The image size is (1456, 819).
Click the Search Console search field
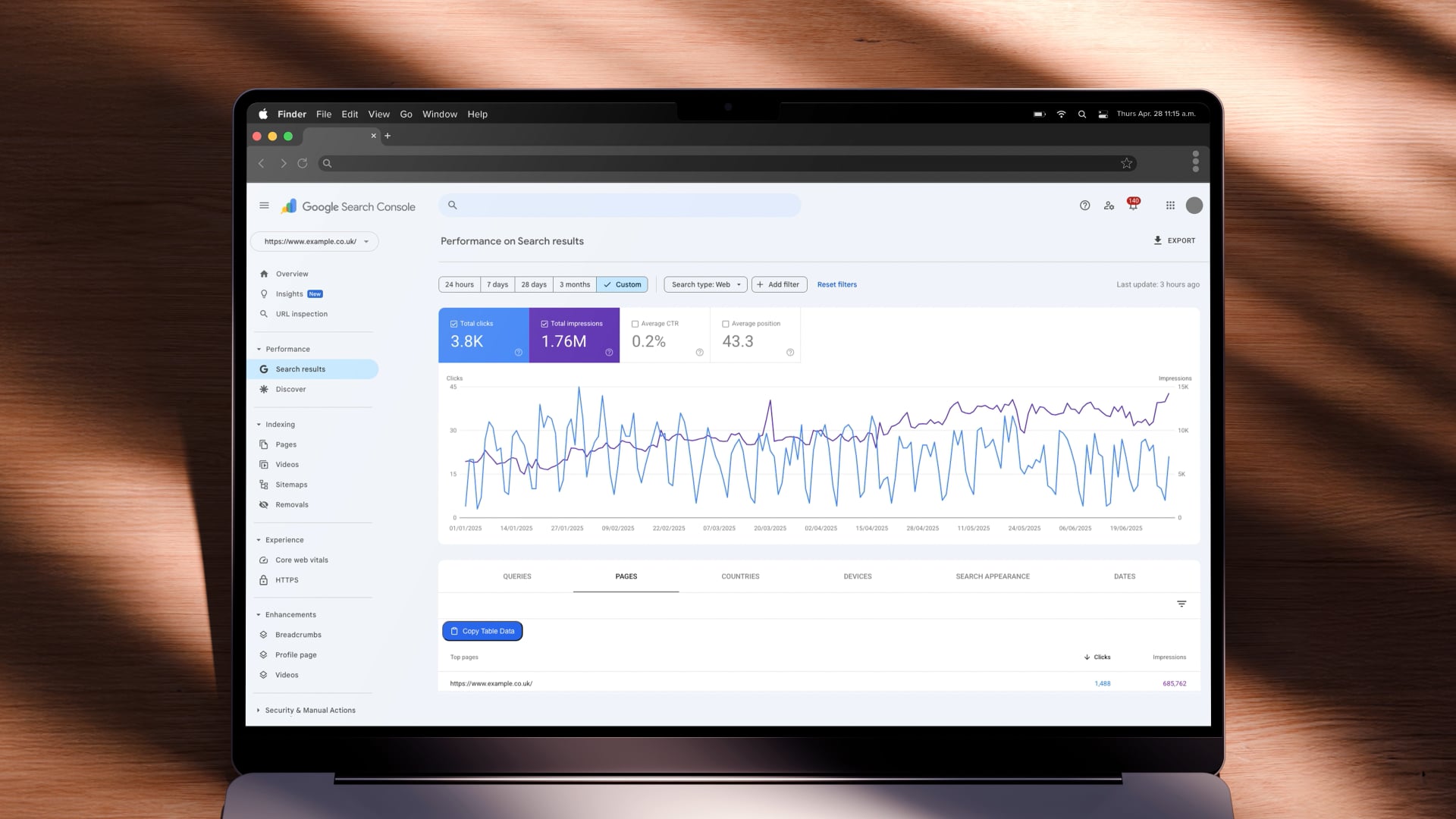coord(620,206)
